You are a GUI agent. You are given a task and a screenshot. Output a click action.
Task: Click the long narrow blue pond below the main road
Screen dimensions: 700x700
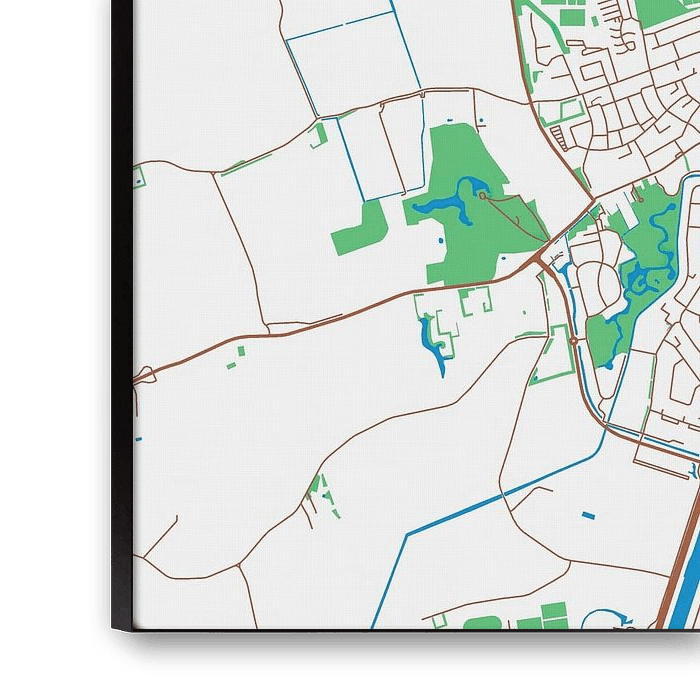[x=436, y=345]
